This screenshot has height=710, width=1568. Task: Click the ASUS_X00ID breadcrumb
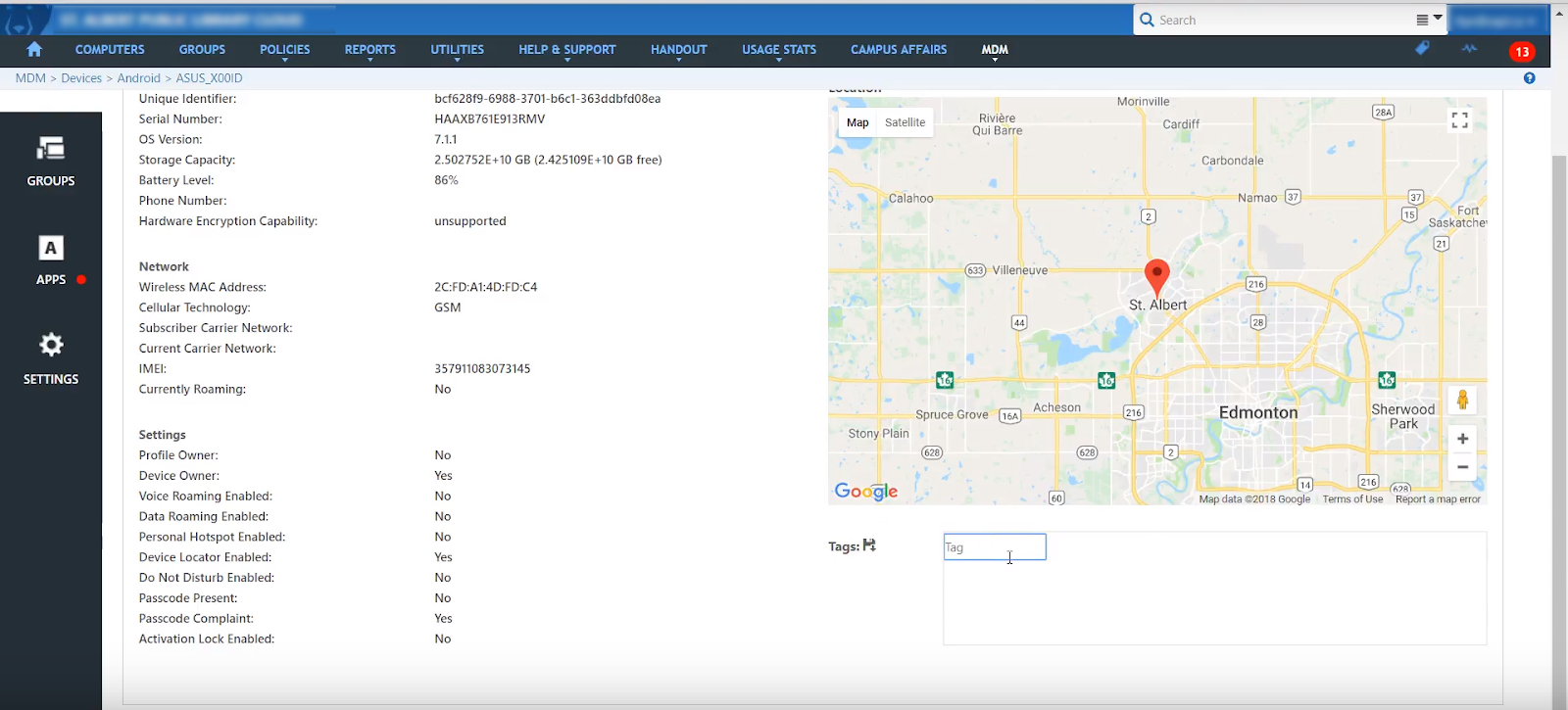click(x=209, y=78)
